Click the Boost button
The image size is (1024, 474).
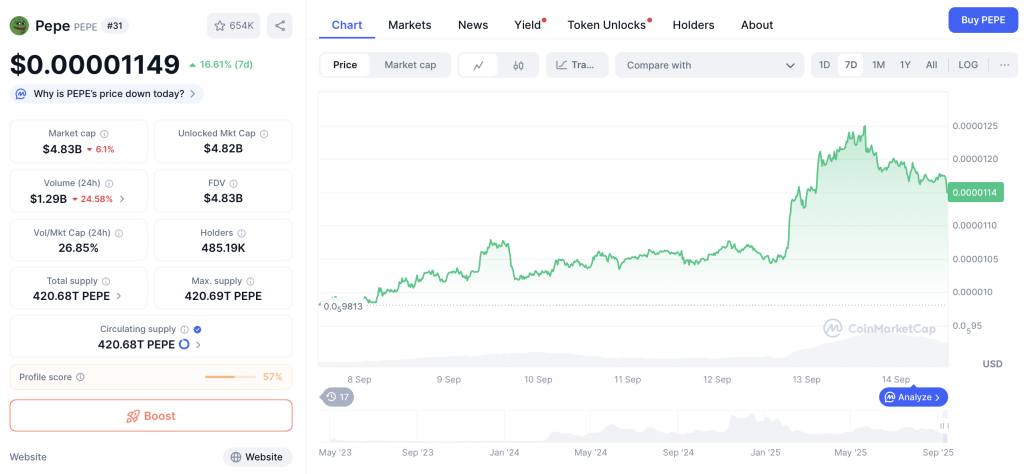[x=151, y=416]
